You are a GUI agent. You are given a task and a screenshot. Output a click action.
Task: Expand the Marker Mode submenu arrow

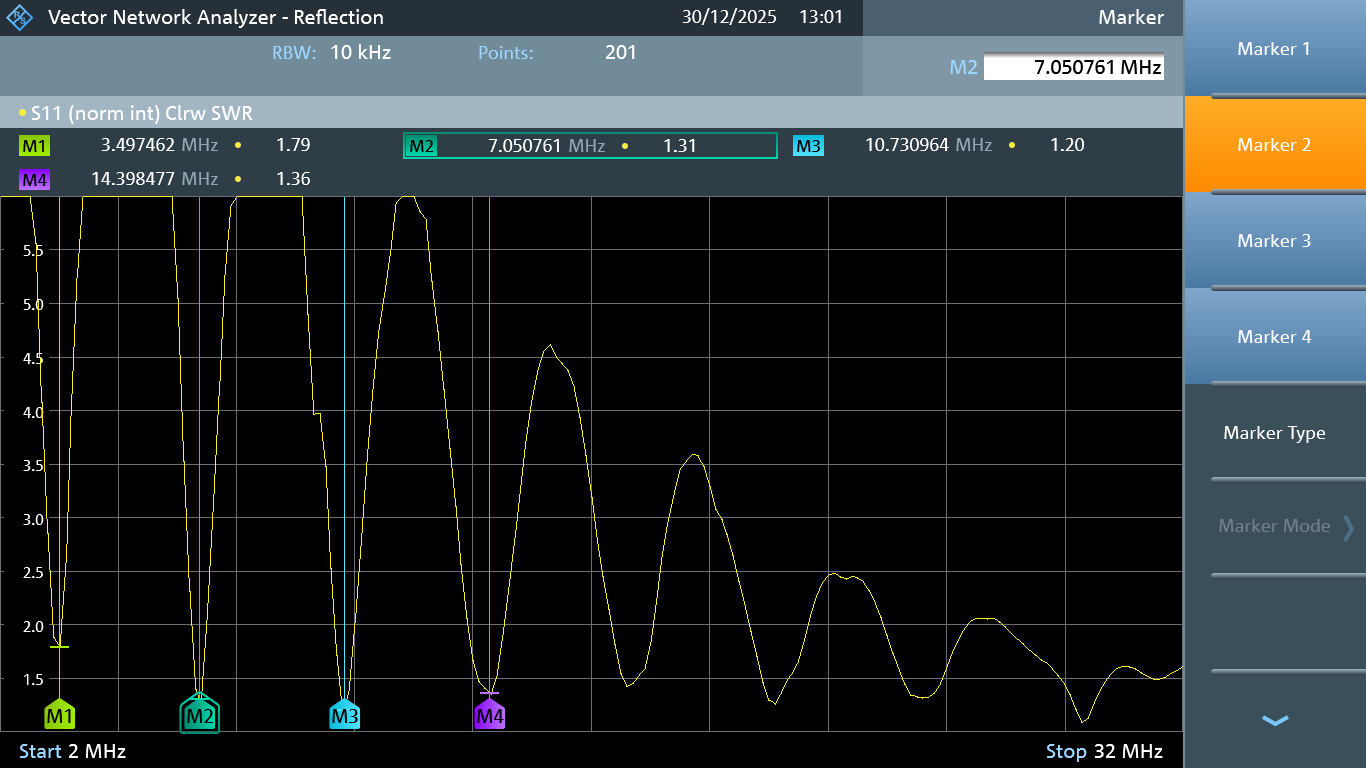[1347, 527]
